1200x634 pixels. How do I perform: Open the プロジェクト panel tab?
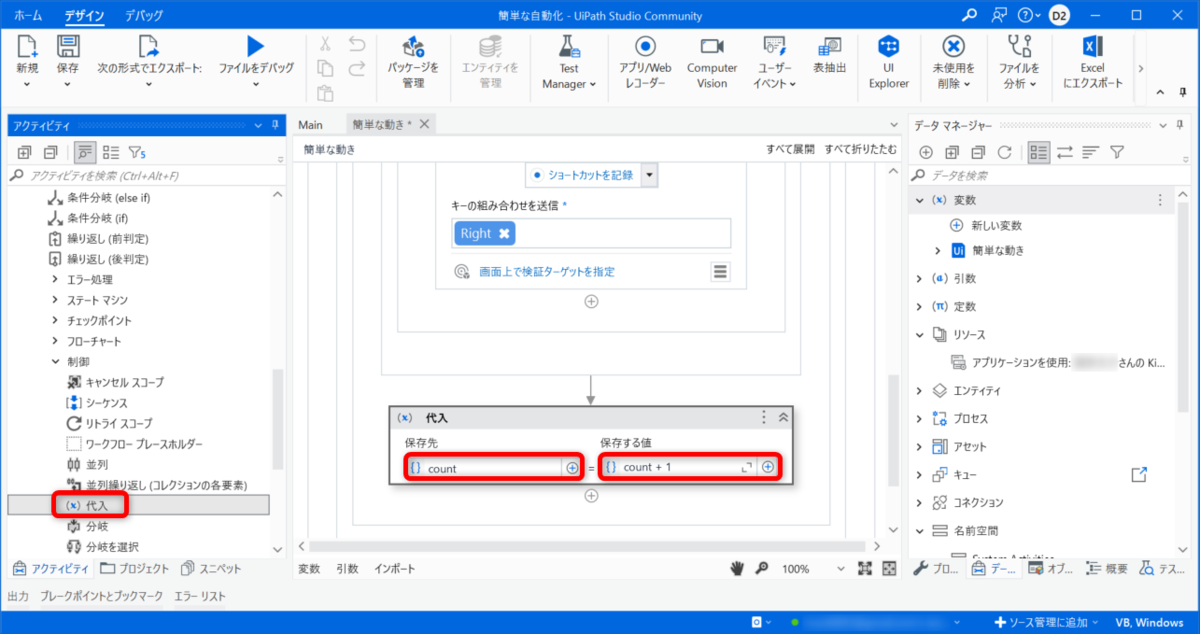[x=136, y=569]
